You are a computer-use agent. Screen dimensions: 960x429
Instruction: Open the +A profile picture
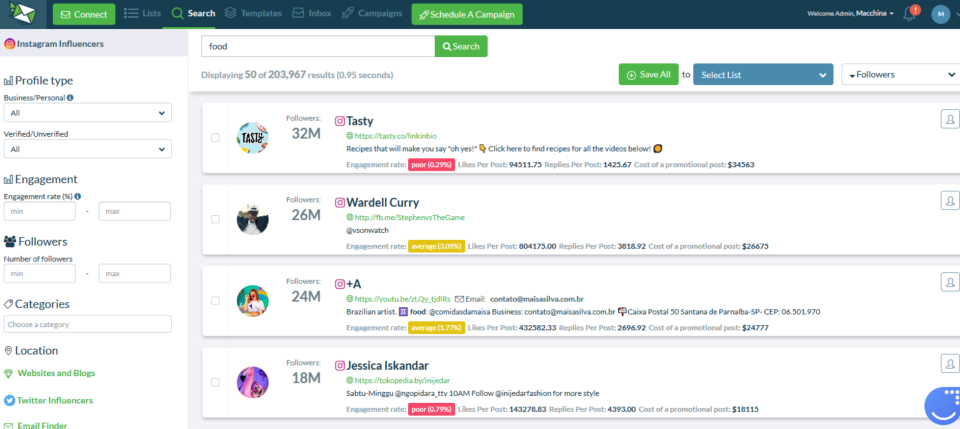(x=252, y=300)
